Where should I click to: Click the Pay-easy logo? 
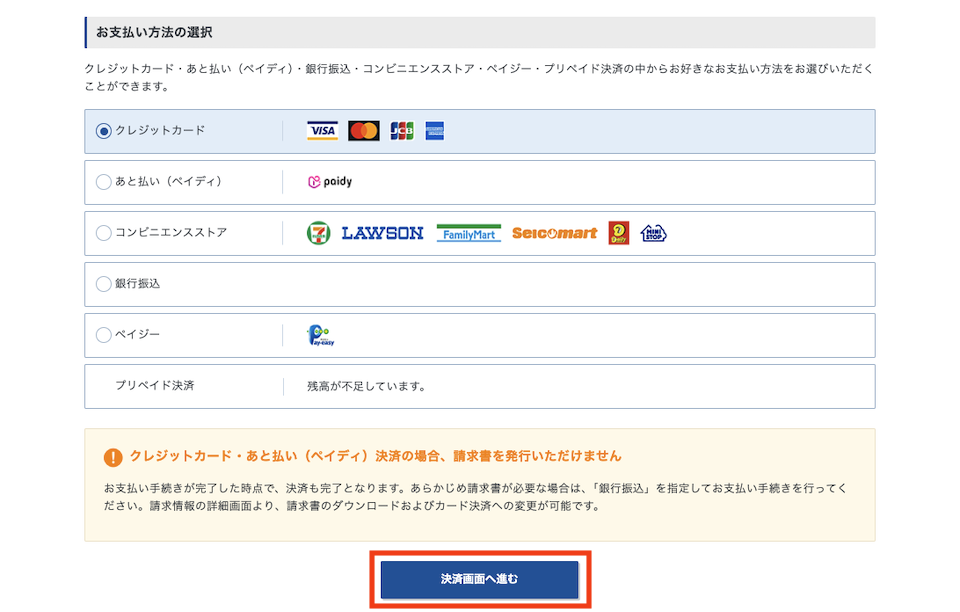(320, 335)
